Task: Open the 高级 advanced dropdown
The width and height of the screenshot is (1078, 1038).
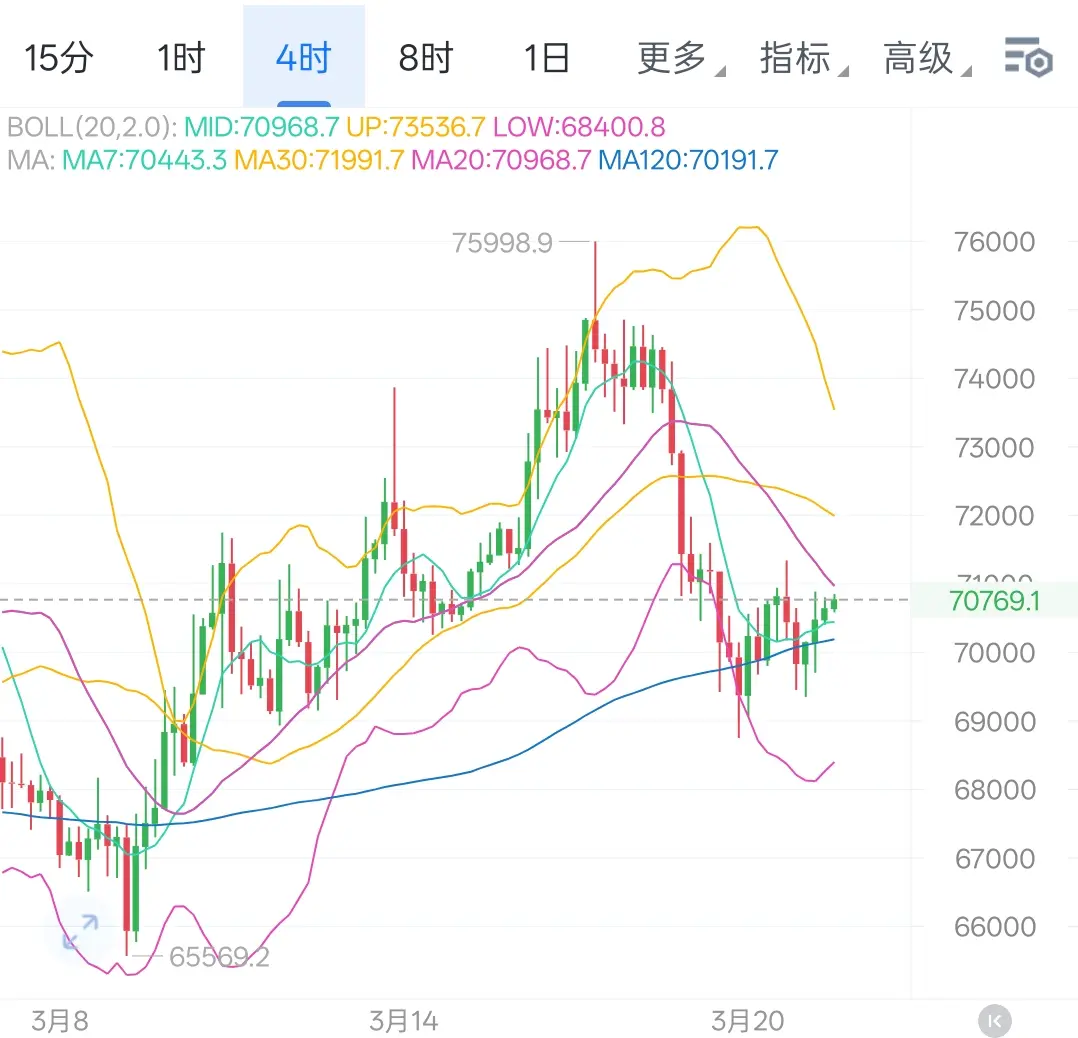Action: (x=926, y=58)
